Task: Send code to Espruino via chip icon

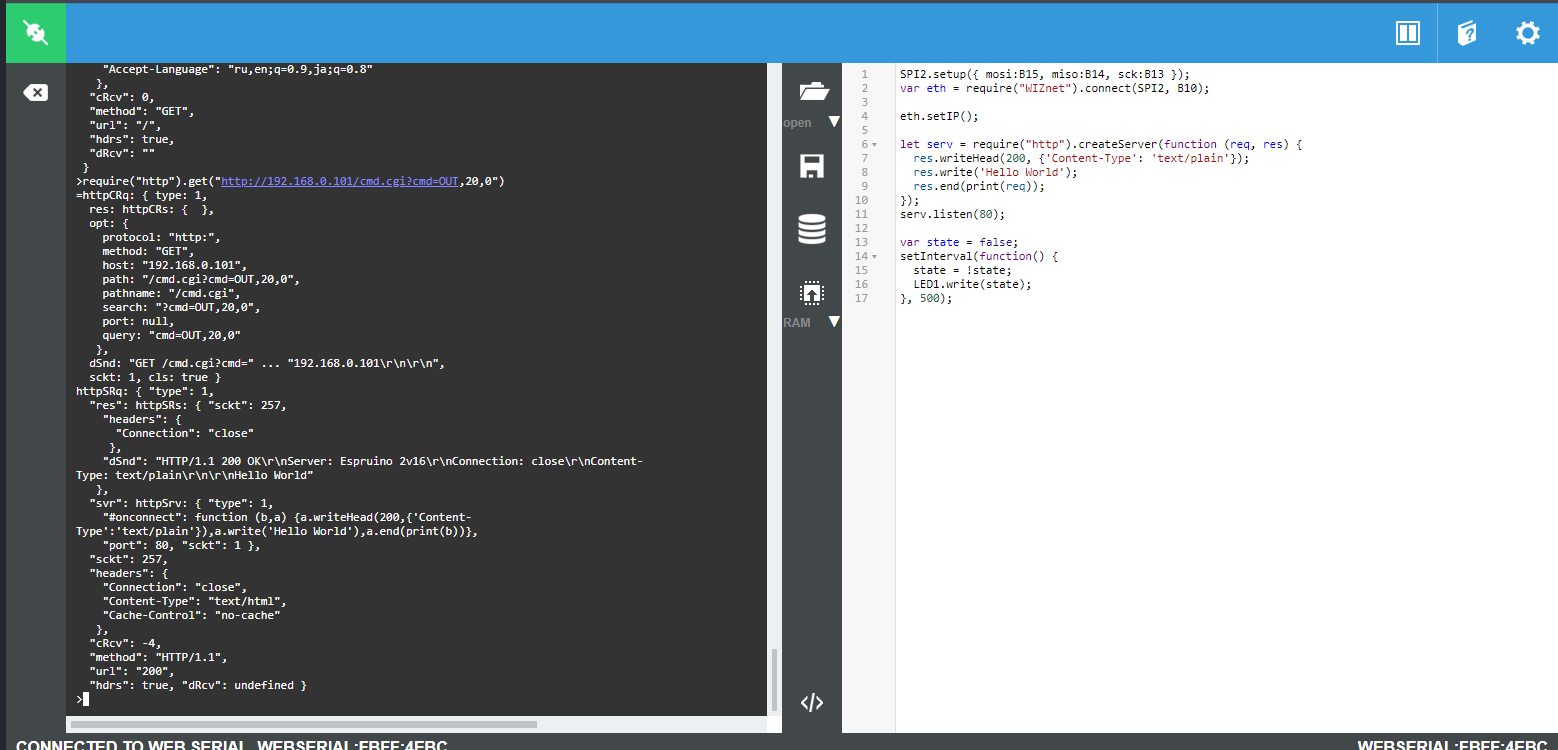Action: click(x=812, y=293)
